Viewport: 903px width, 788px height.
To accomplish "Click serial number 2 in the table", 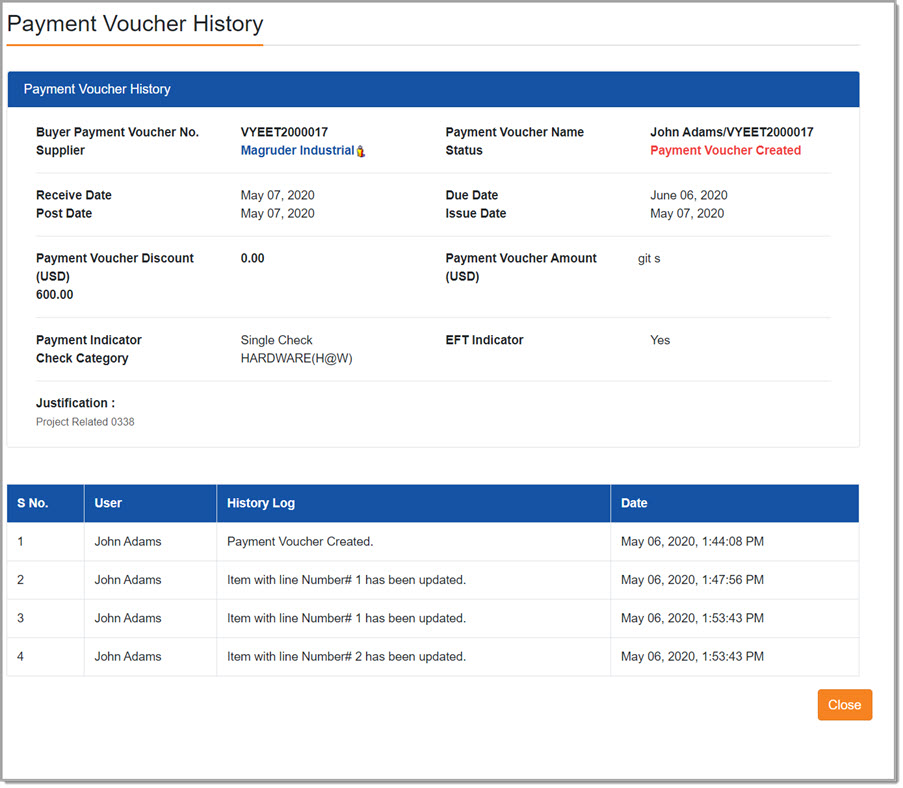I will (20, 579).
